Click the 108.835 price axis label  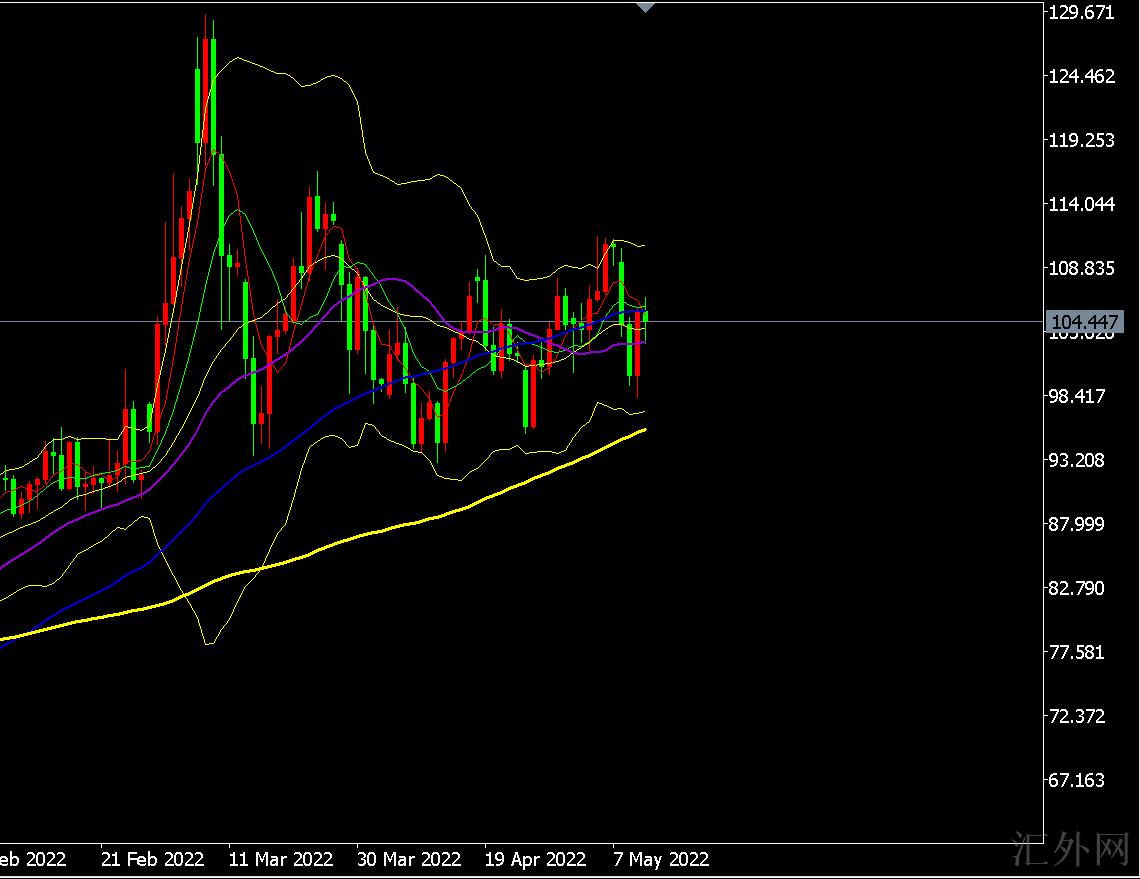[x=1082, y=268]
